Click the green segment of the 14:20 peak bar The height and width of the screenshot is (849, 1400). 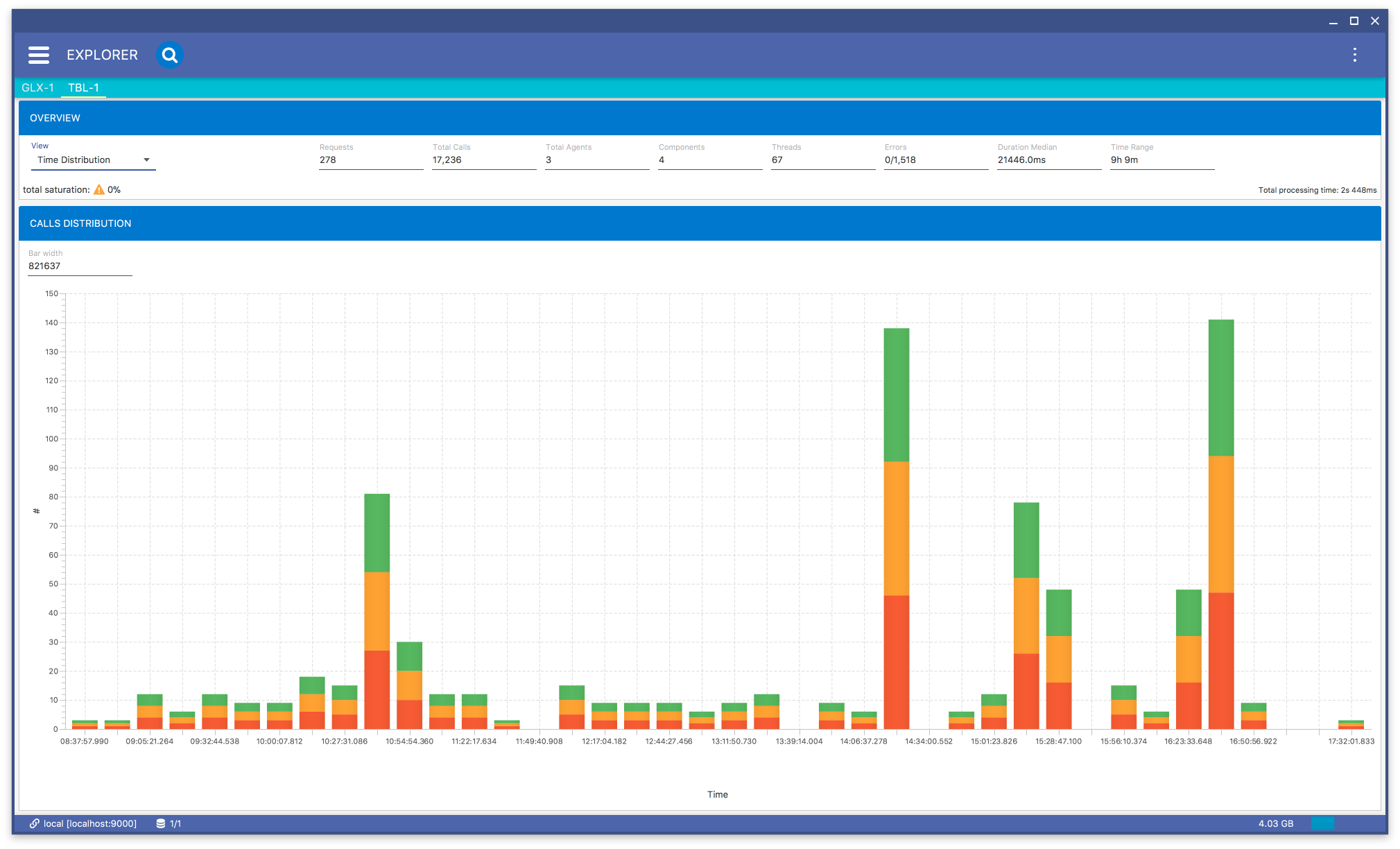[897, 395]
